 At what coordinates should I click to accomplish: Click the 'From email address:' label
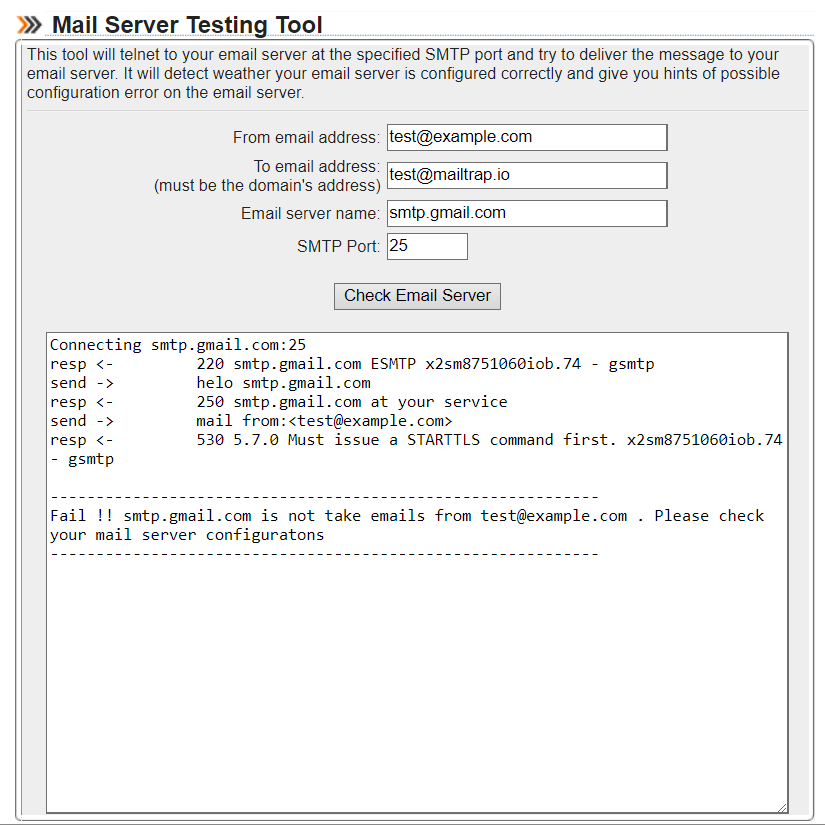pos(306,137)
